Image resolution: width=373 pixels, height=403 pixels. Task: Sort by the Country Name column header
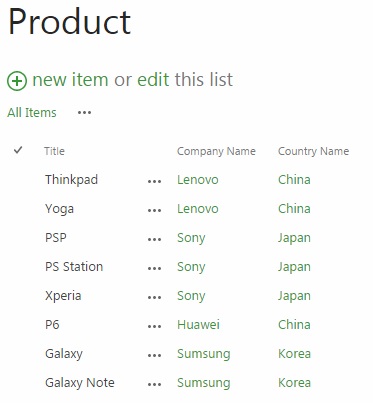tap(313, 151)
